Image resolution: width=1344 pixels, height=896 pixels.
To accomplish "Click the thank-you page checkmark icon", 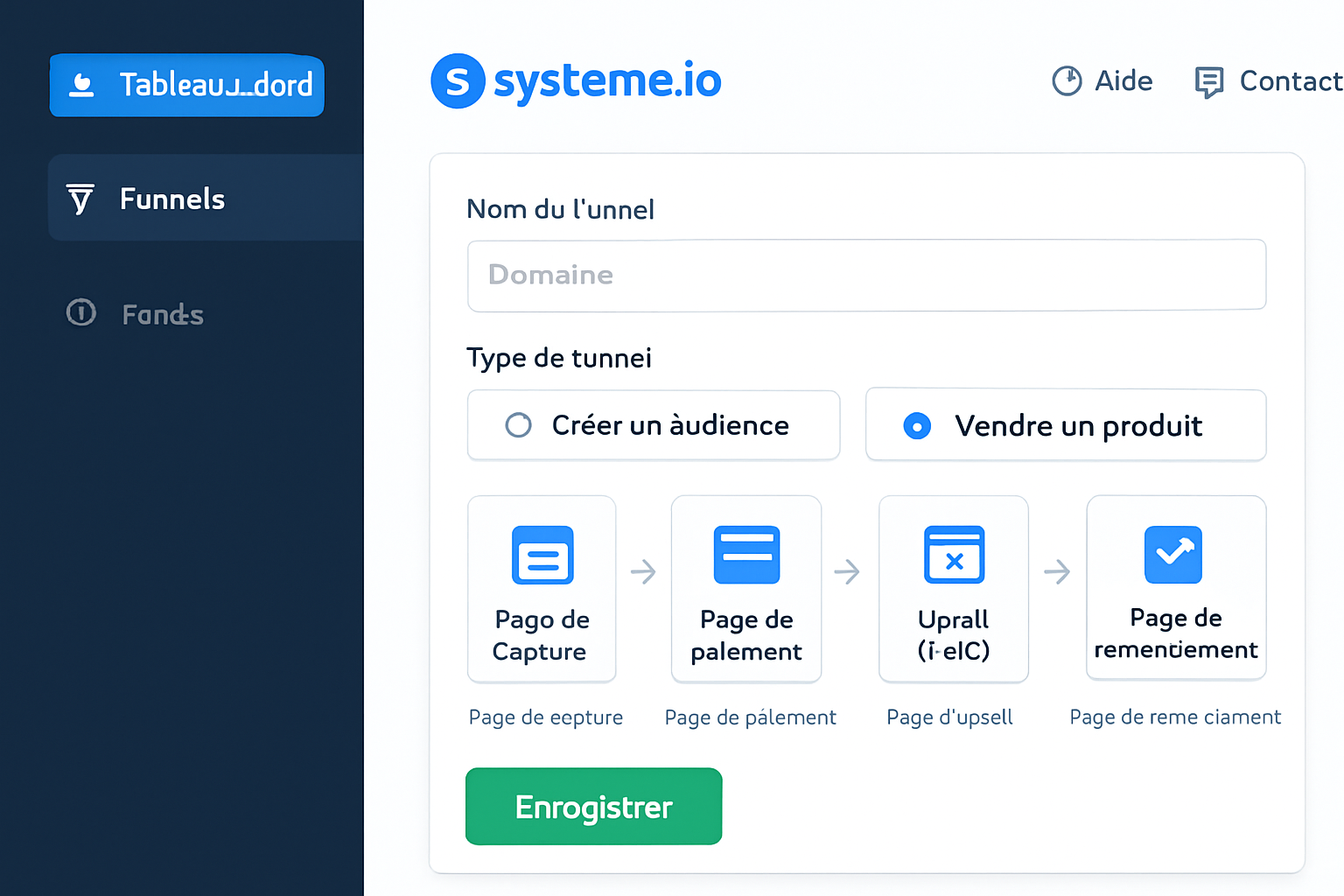I will pos(1173,555).
